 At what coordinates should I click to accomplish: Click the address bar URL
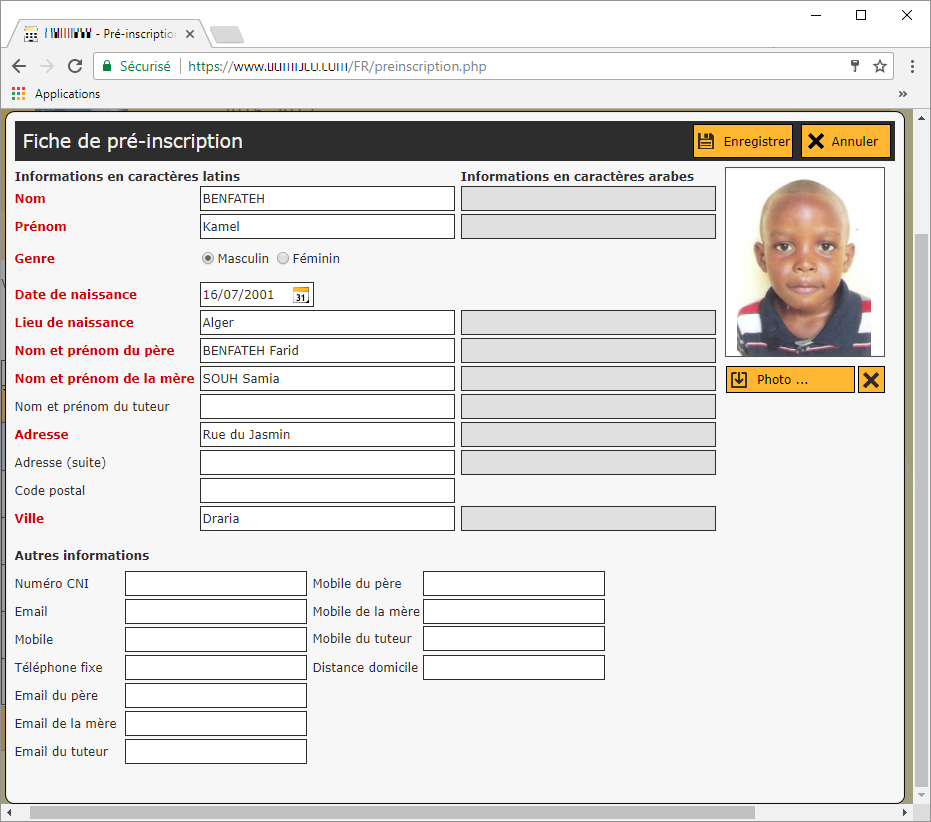(x=337, y=66)
